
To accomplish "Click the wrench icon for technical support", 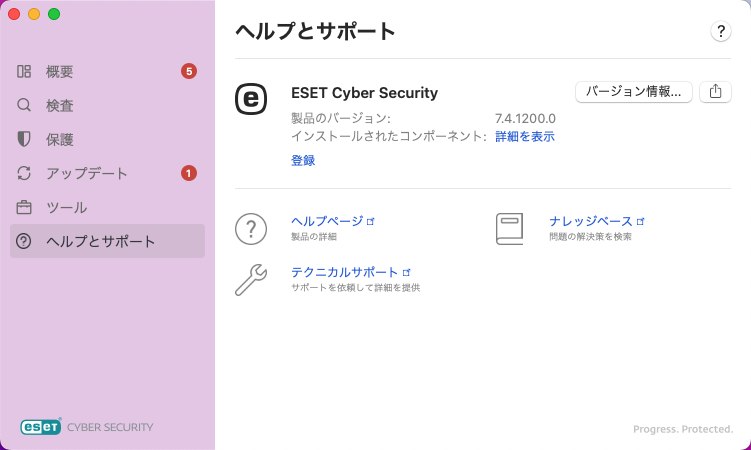I will [x=250, y=279].
